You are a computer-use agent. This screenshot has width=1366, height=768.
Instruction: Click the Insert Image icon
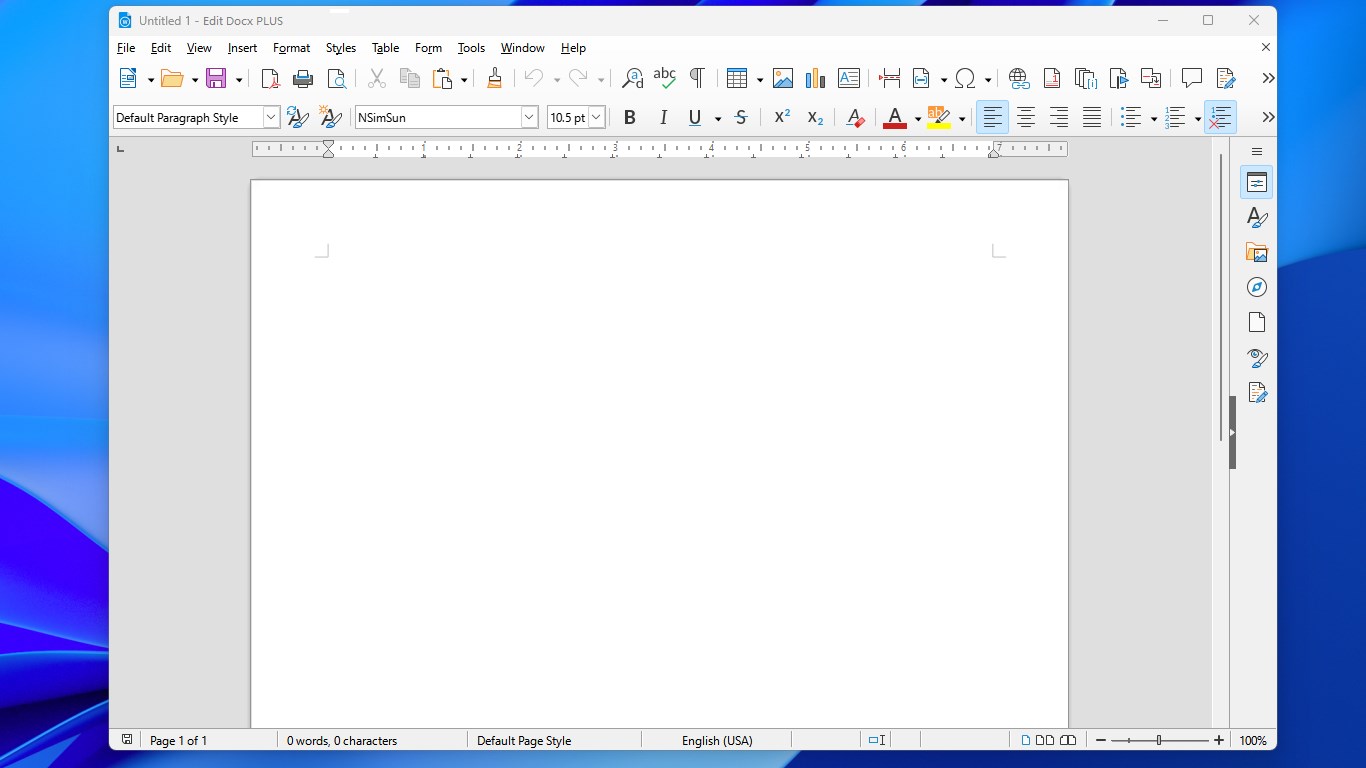coord(782,78)
